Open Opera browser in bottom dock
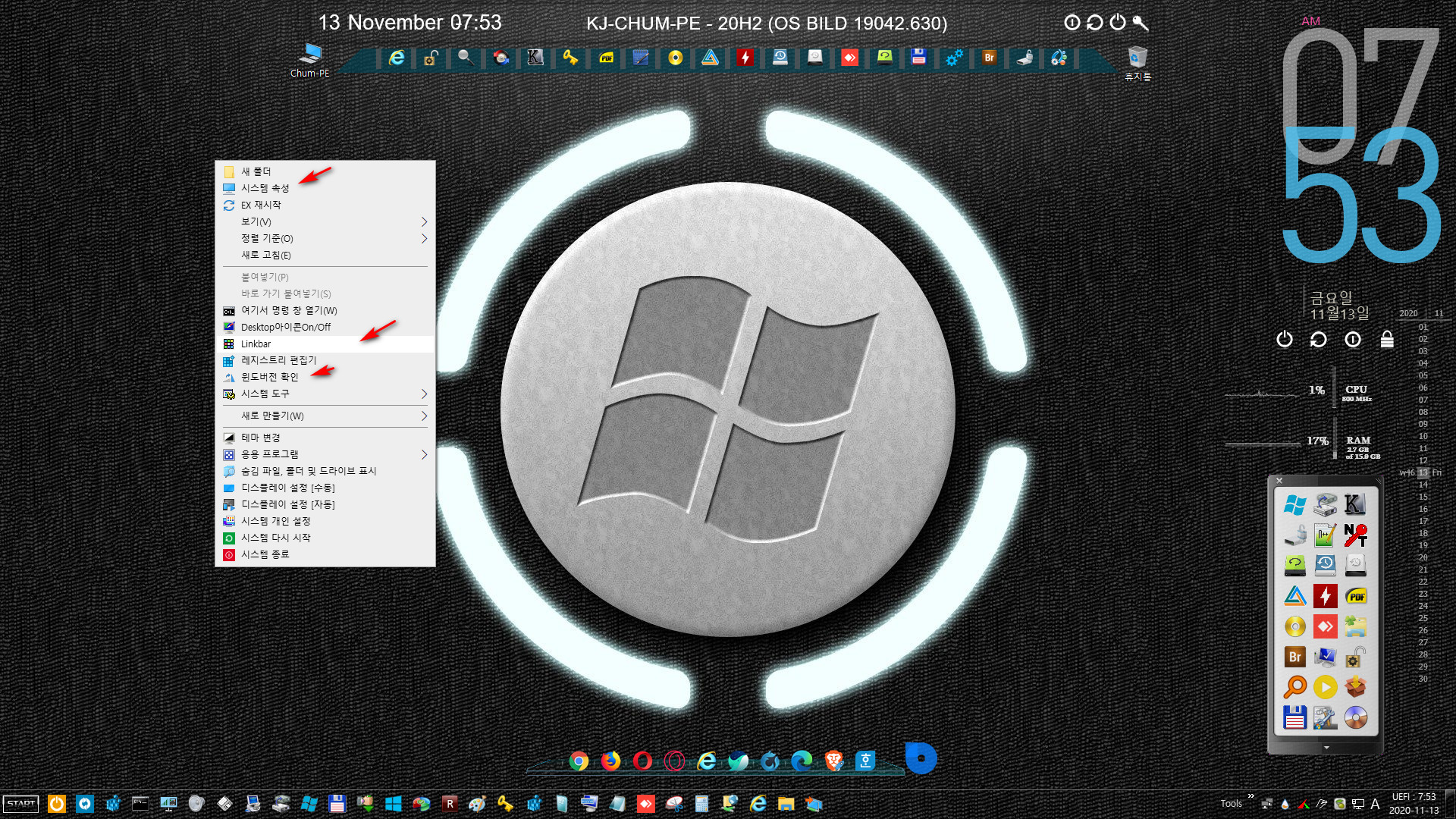The width and height of the screenshot is (1456, 819). (642, 761)
